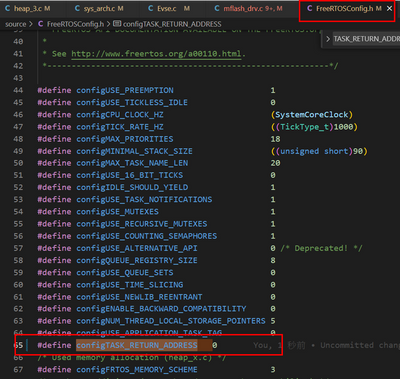Screen dimensions: 400x379
Task: Click the Uncommitted changes blame annotation
Action: tap(327, 345)
